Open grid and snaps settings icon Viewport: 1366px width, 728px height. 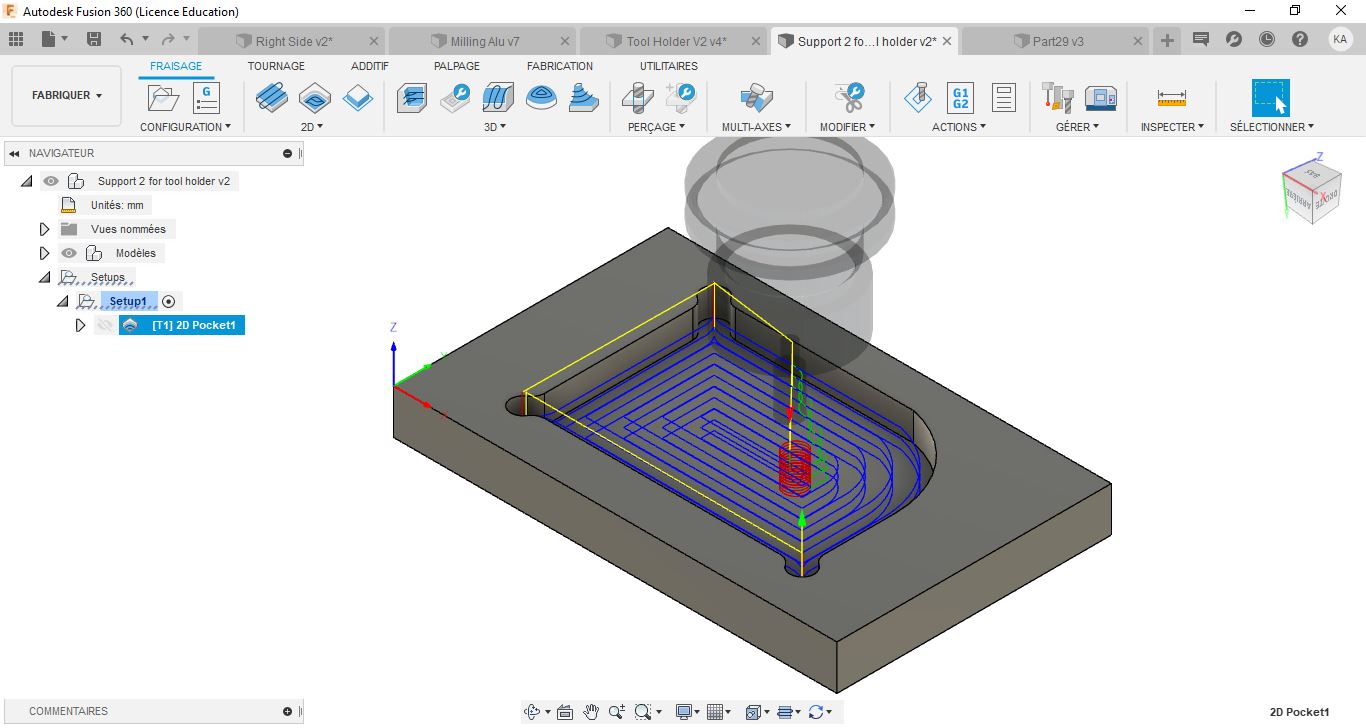pyautogui.click(x=716, y=712)
